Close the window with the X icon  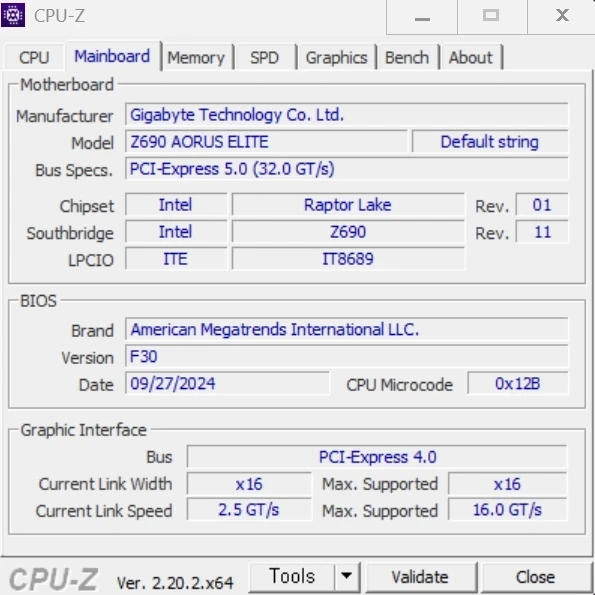point(562,16)
